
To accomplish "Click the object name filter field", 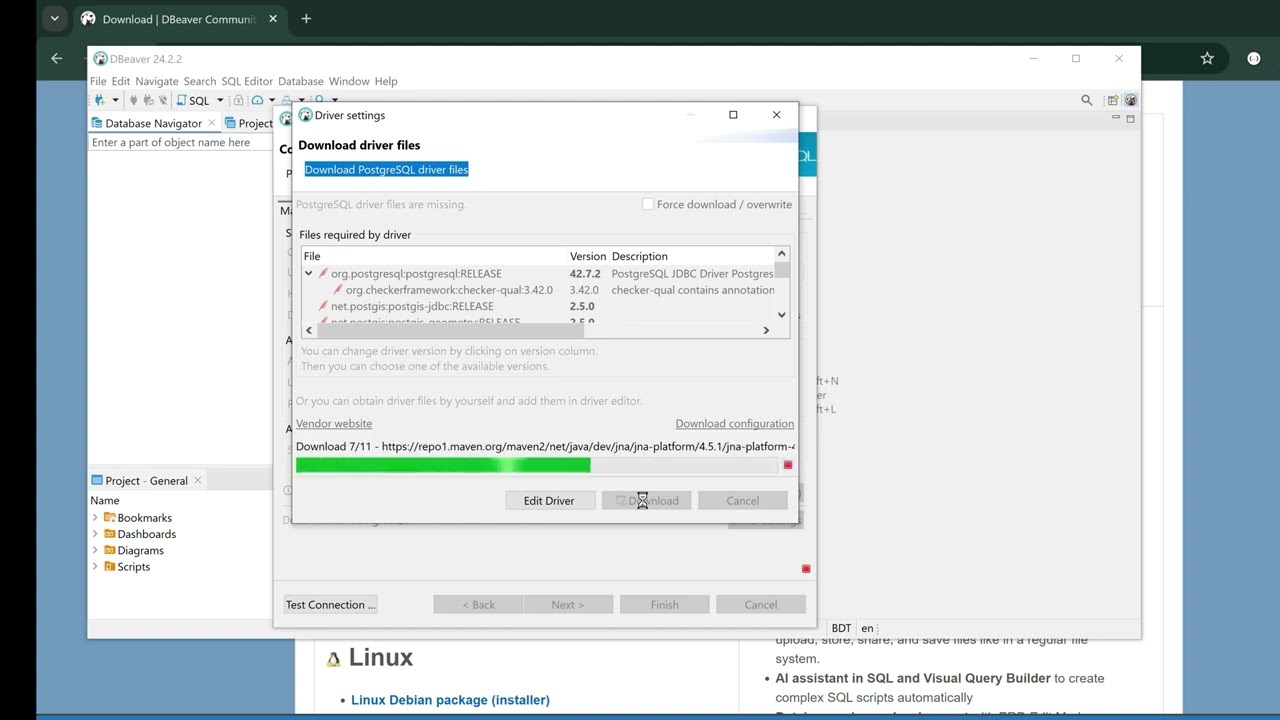I will (x=180, y=142).
